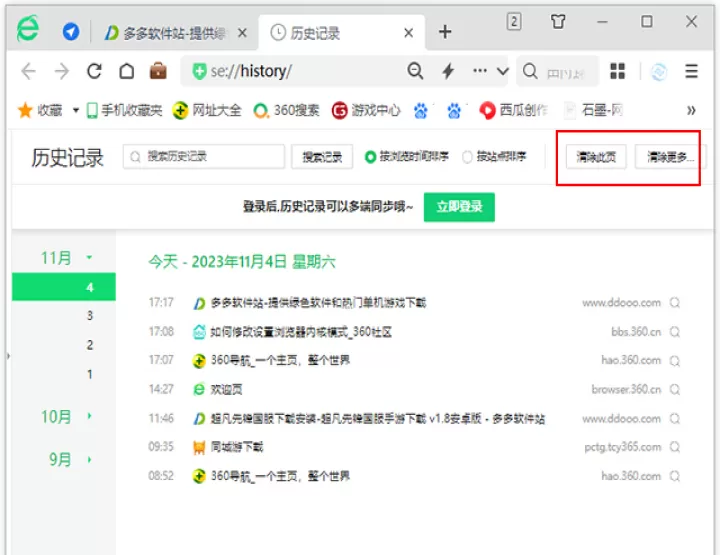Reload the page with refresh icon
The image size is (720, 555).
pyautogui.click(x=94, y=71)
